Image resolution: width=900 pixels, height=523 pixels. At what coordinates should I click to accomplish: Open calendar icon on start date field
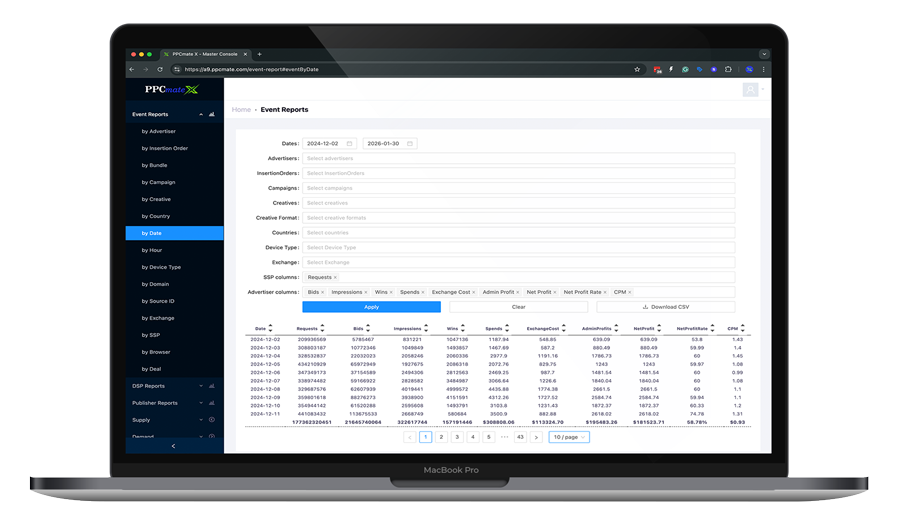tap(349, 144)
